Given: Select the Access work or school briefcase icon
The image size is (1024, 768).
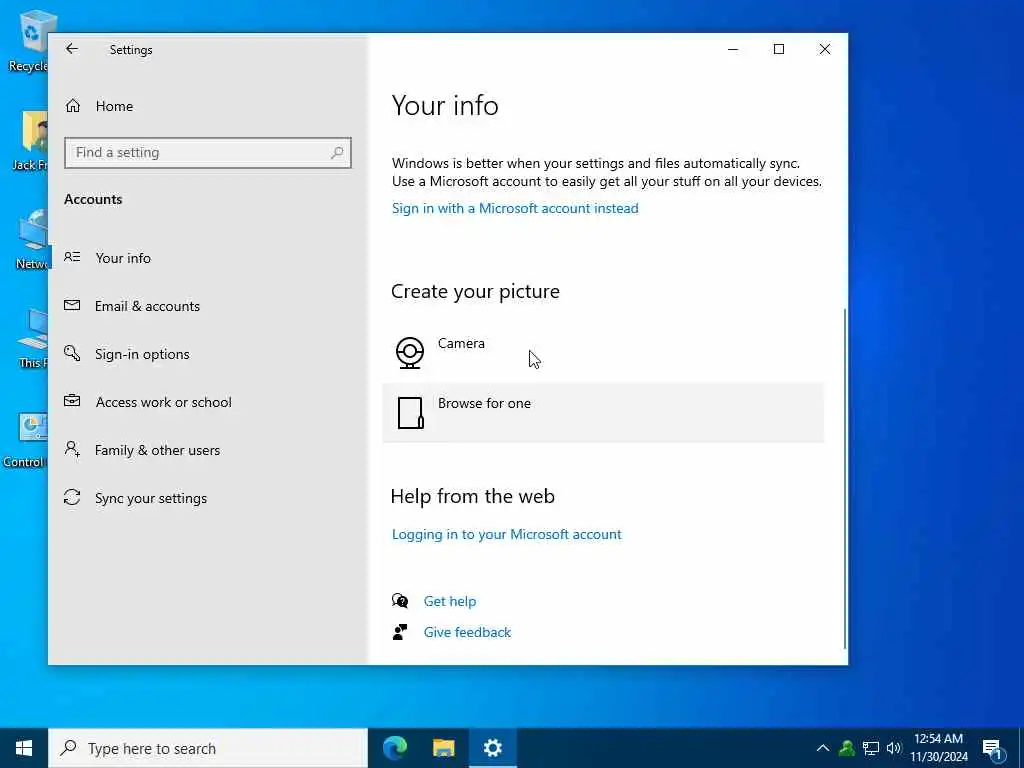Looking at the screenshot, I should pyautogui.click(x=72, y=401).
